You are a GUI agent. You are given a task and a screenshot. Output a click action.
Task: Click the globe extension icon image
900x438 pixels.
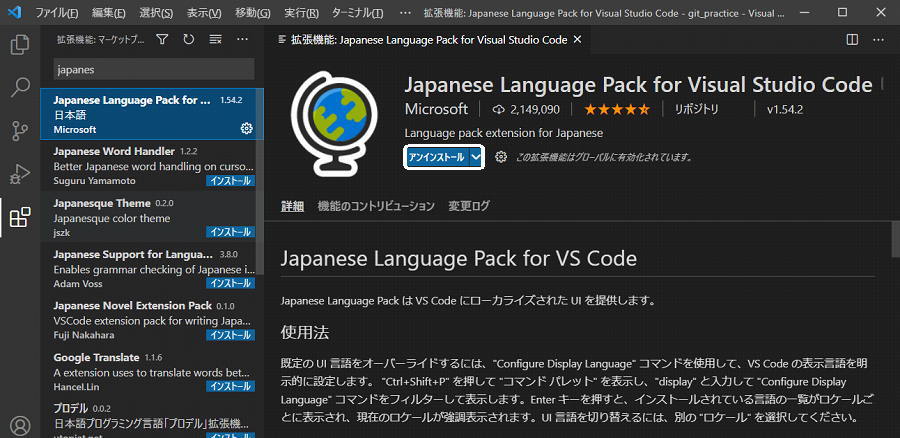(x=334, y=122)
